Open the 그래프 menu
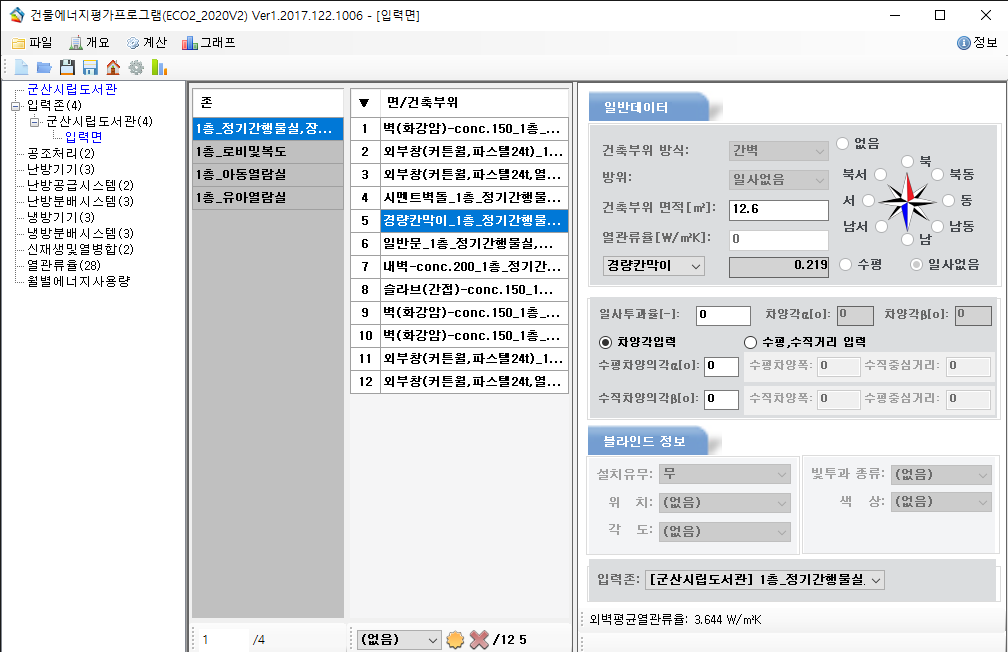The height and width of the screenshot is (652, 1008). 208,43
